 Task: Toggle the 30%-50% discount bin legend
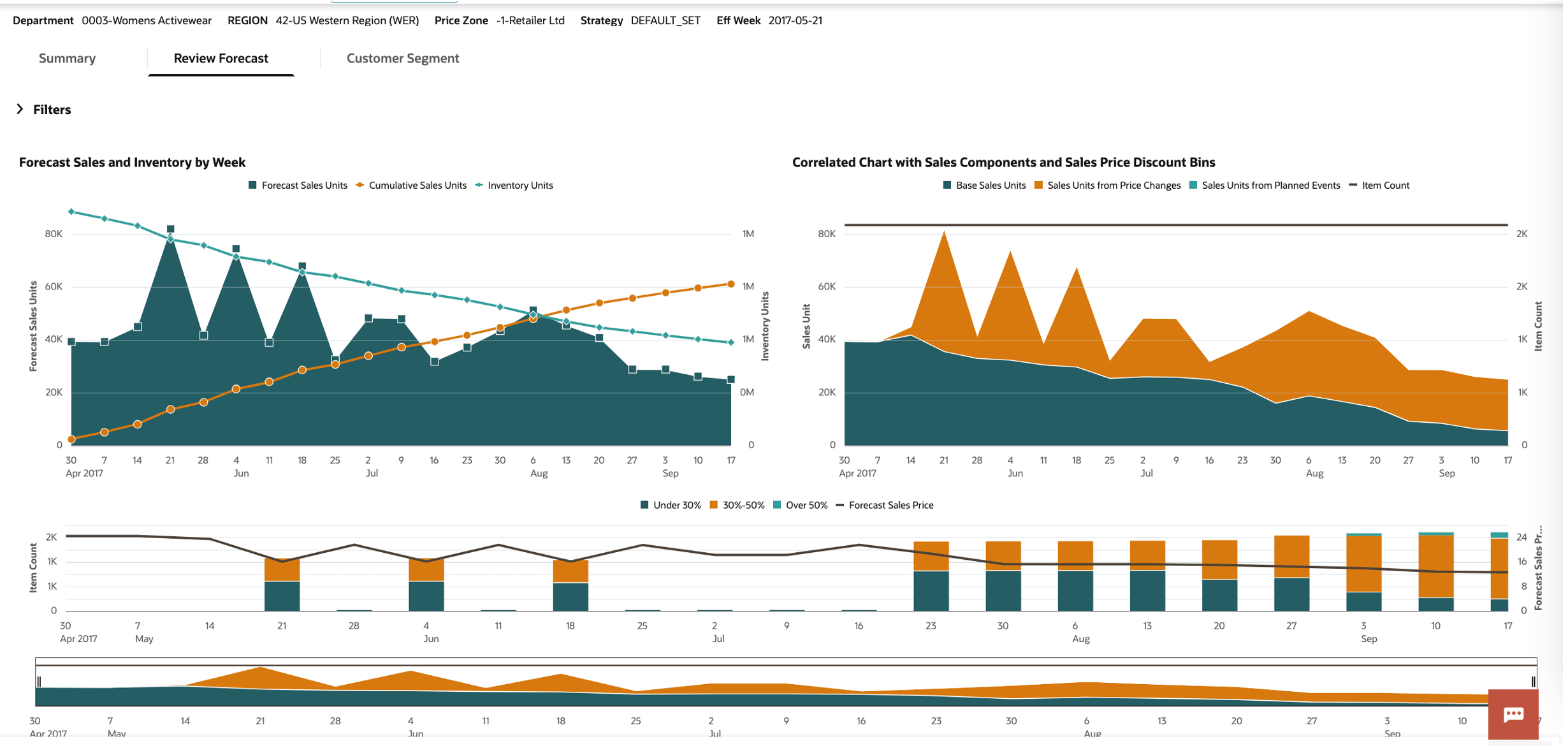point(743,506)
